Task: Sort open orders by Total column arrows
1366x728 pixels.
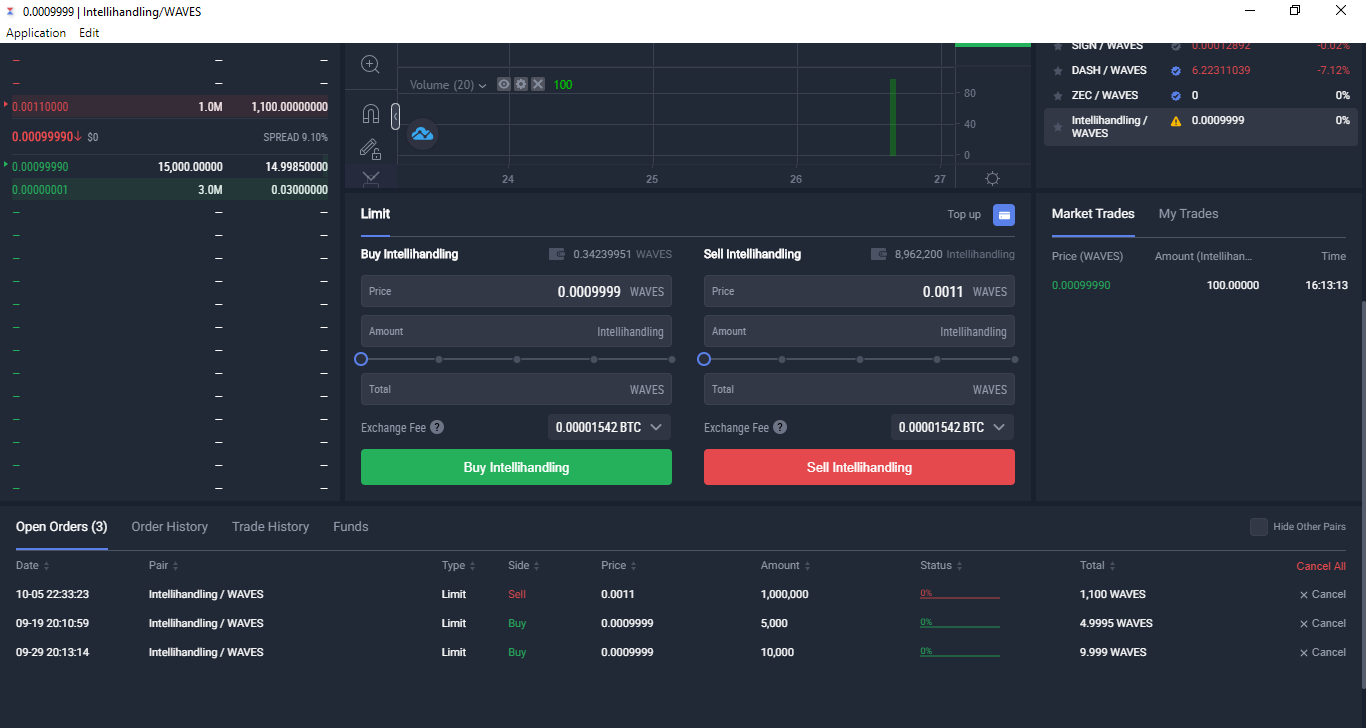Action: tap(1112, 566)
